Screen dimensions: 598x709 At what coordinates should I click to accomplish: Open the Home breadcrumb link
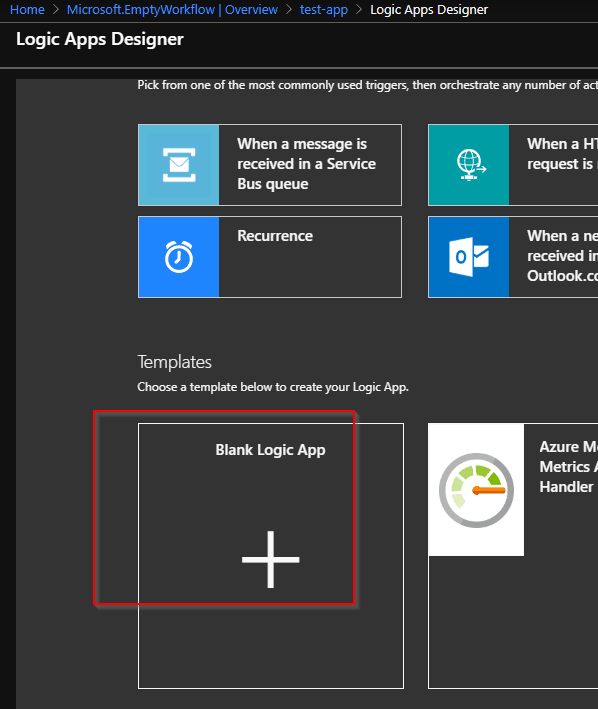27,9
